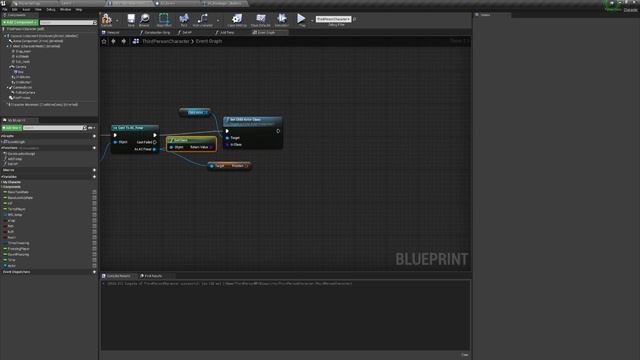Click into the Components search field
Viewport: 640px width, 360px height.
(68, 22)
